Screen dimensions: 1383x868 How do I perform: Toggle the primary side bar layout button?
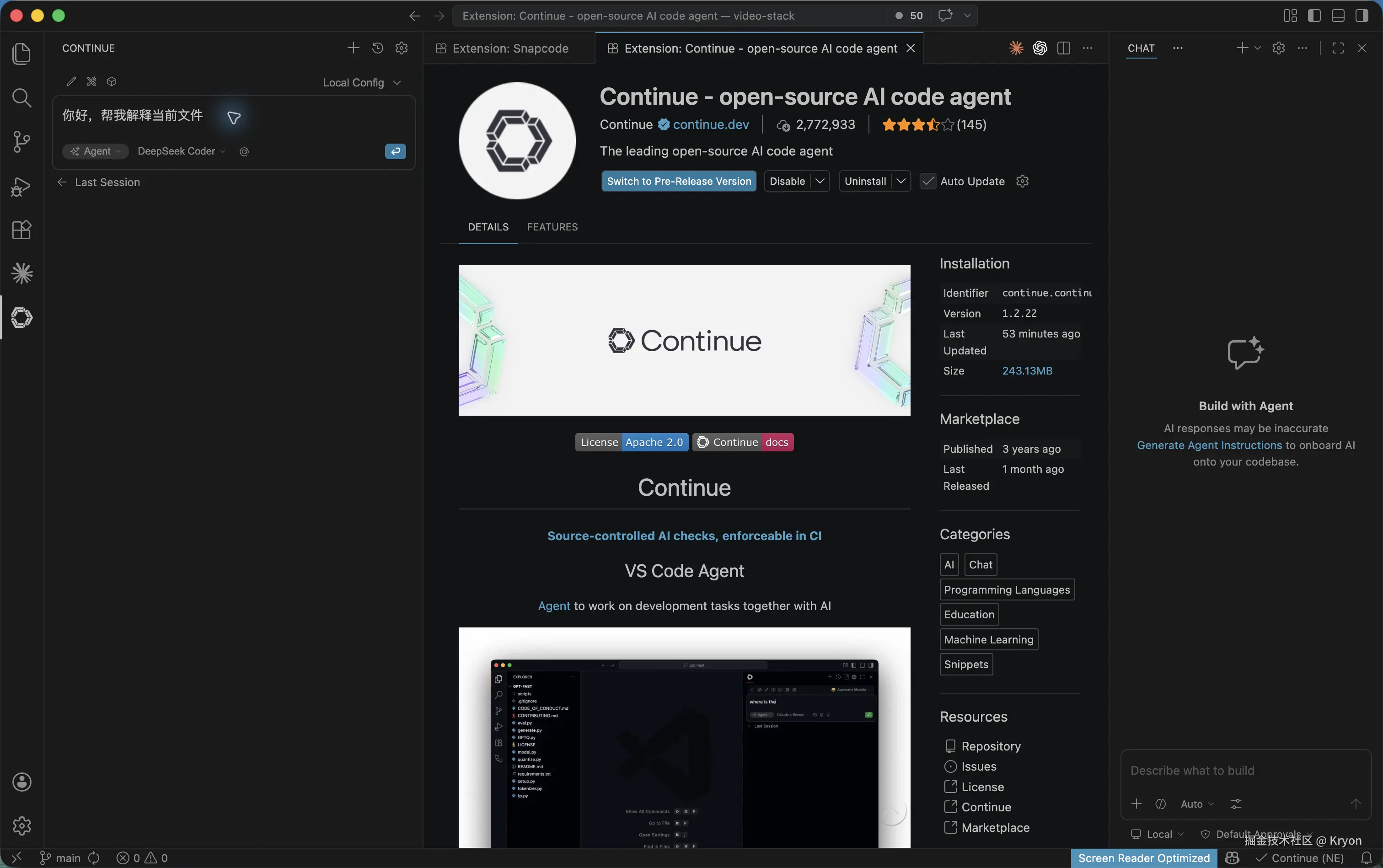[x=1314, y=16]
